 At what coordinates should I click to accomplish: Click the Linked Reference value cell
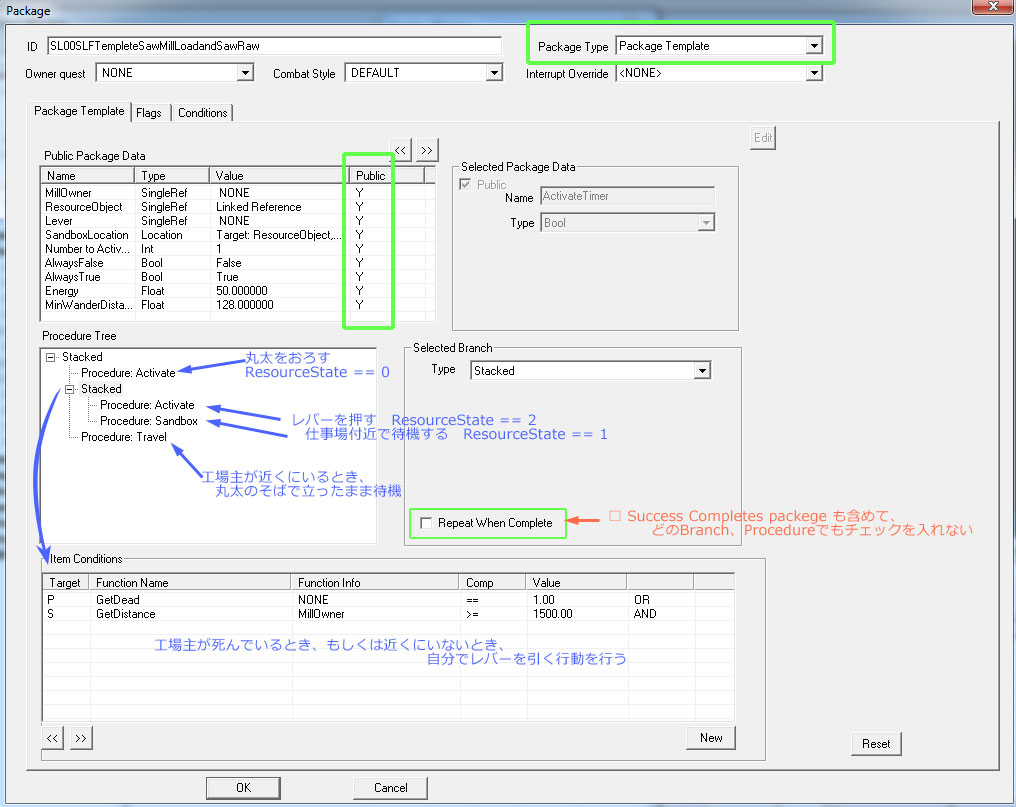259,207
